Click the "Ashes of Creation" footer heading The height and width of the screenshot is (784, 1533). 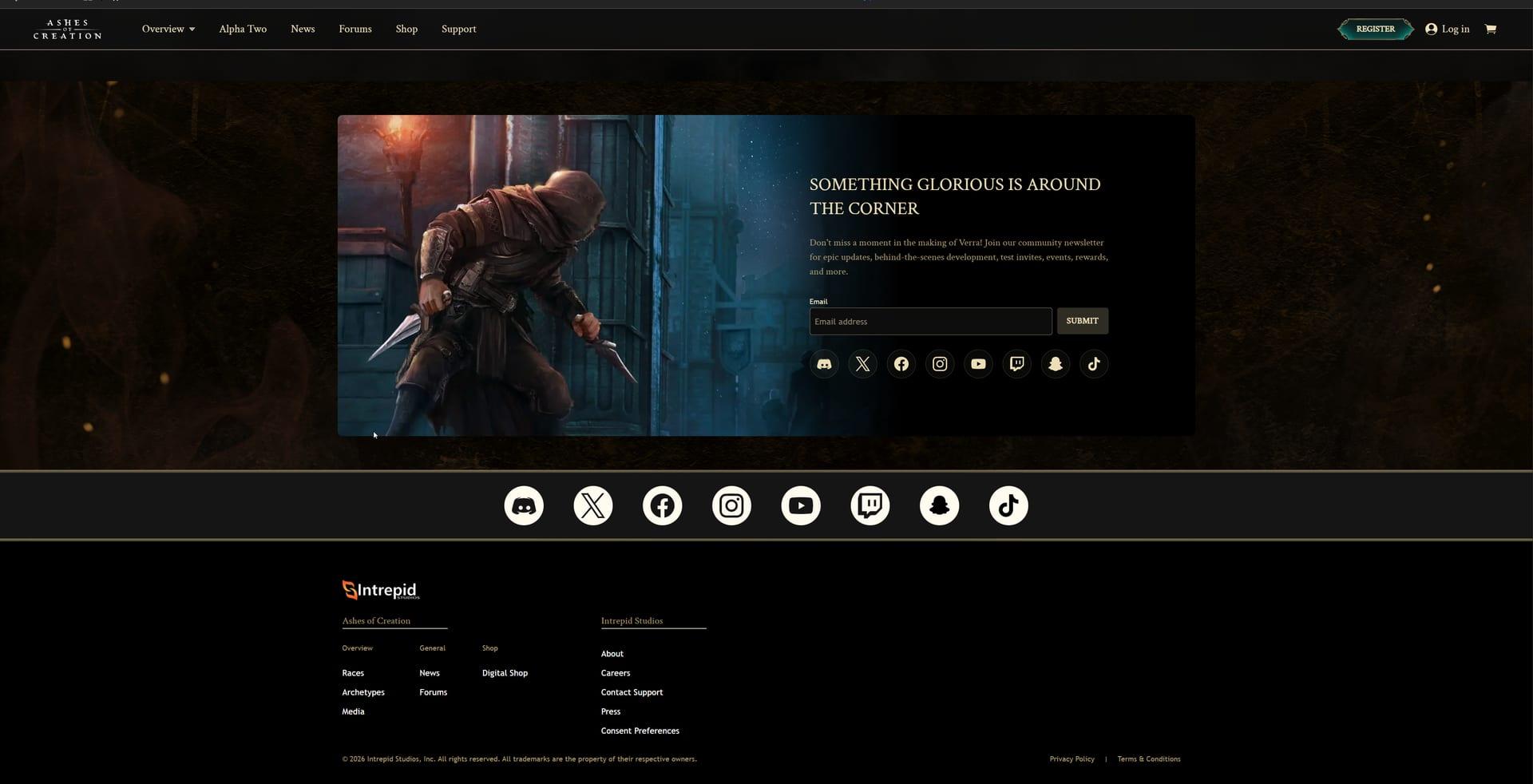pos(376,620)
